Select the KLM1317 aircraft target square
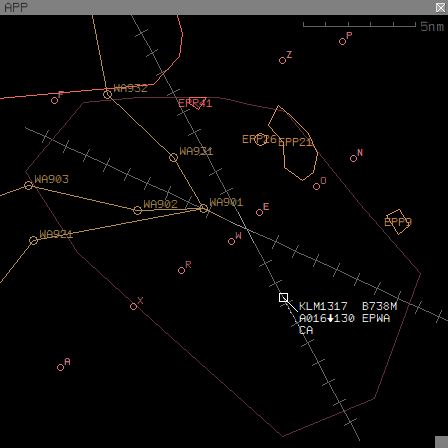The height and width of the screenshot is (448, 448). (x=283, y=297)
